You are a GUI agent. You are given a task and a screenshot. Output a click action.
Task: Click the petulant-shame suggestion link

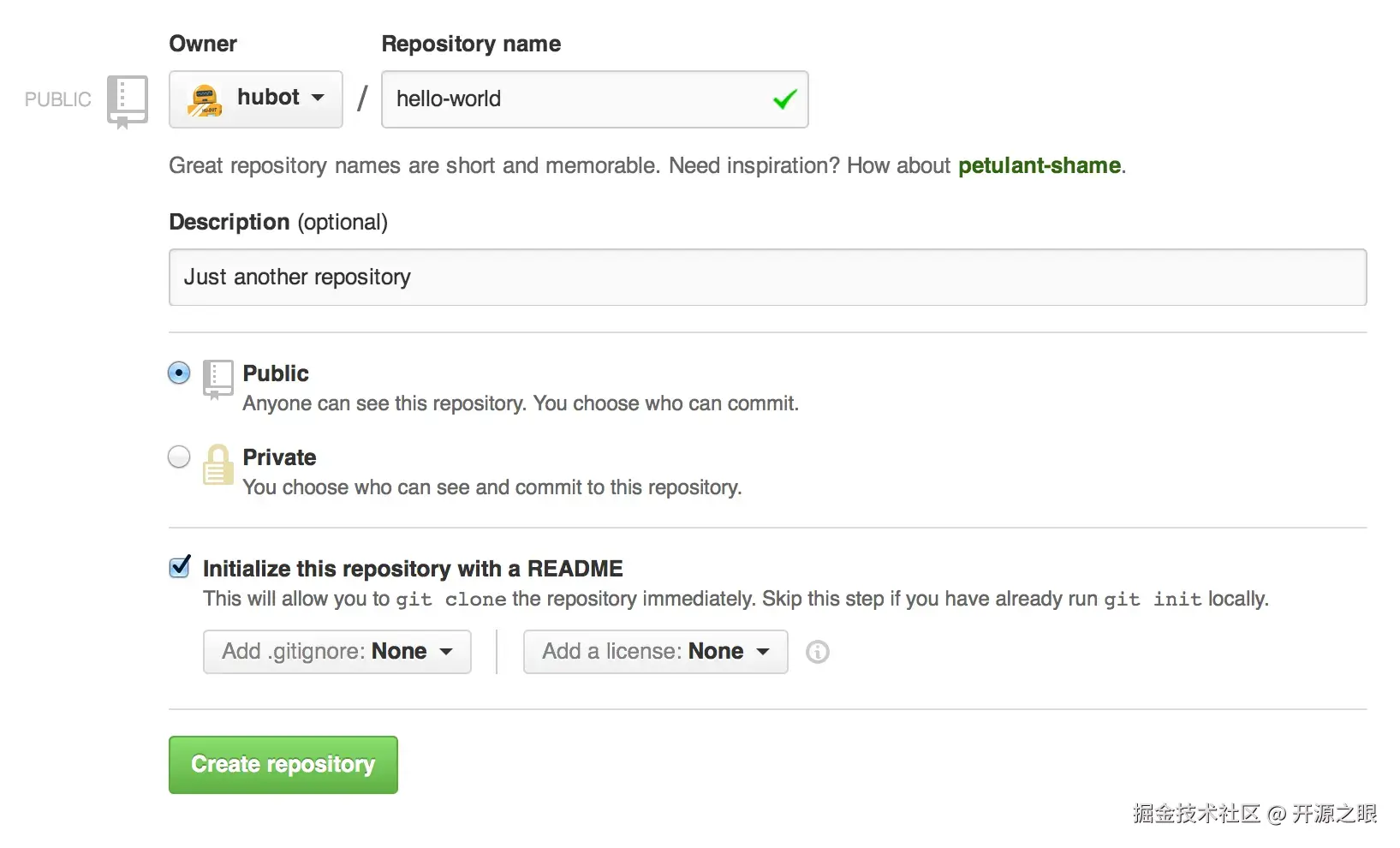click(x=1039, y=165)
